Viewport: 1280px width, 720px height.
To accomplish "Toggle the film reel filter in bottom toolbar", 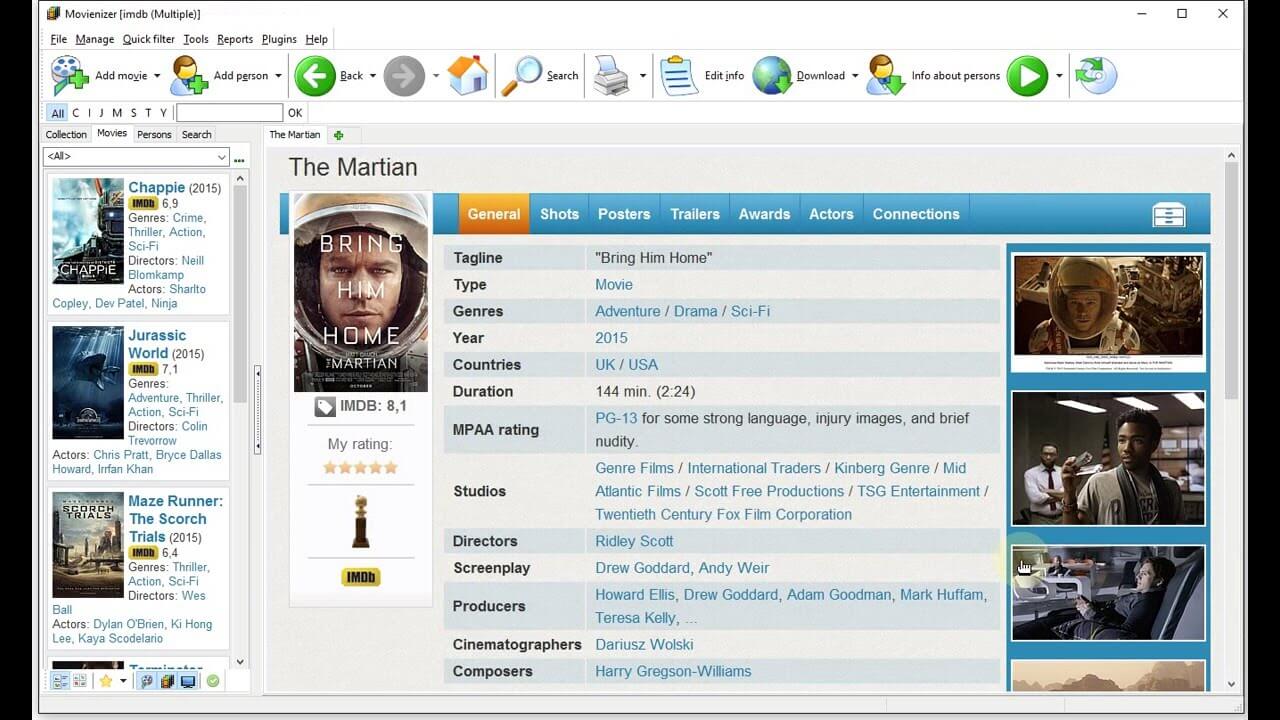I will point(147,681).
